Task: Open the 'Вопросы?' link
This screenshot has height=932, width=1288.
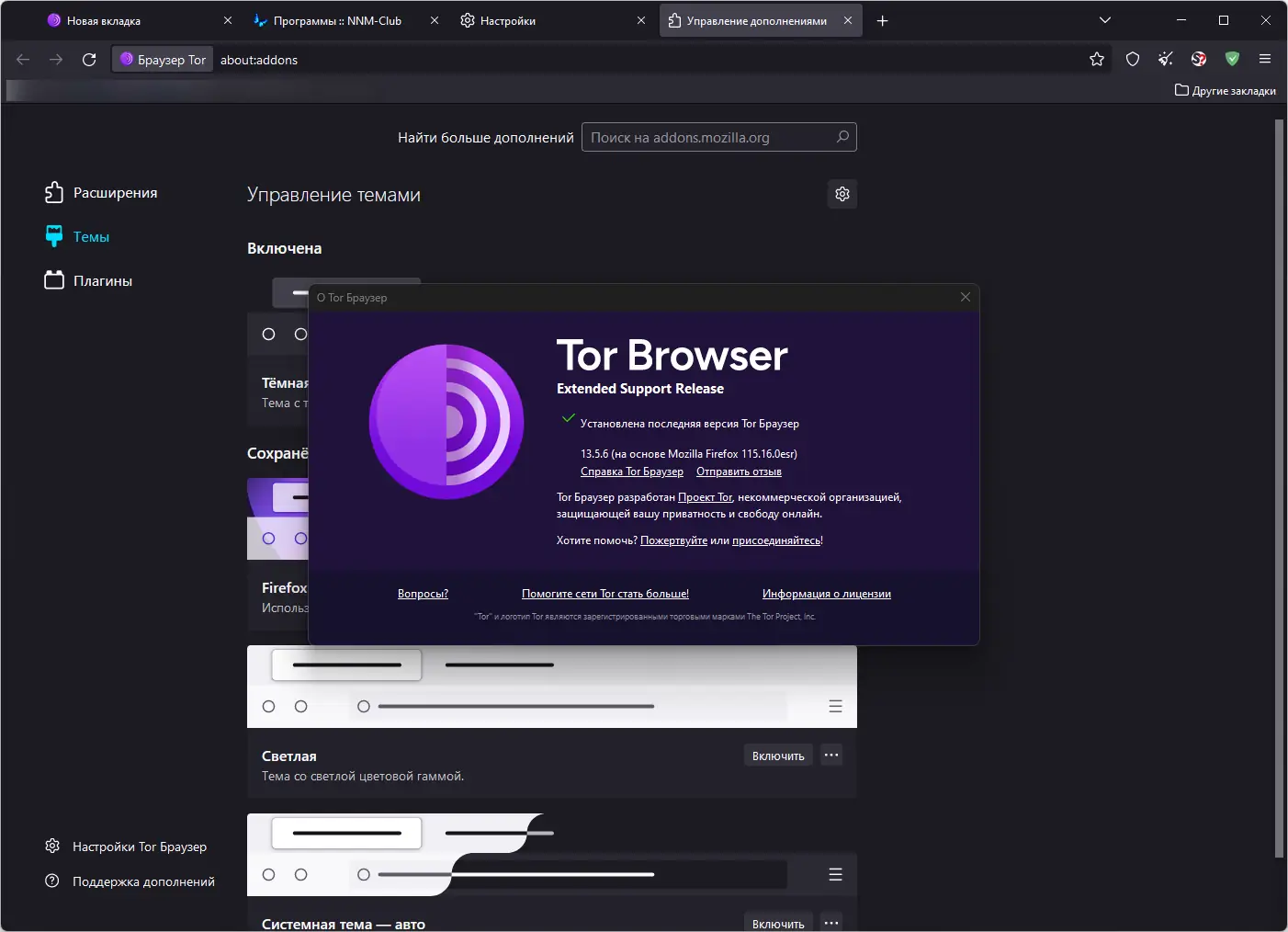Action: 423,594
